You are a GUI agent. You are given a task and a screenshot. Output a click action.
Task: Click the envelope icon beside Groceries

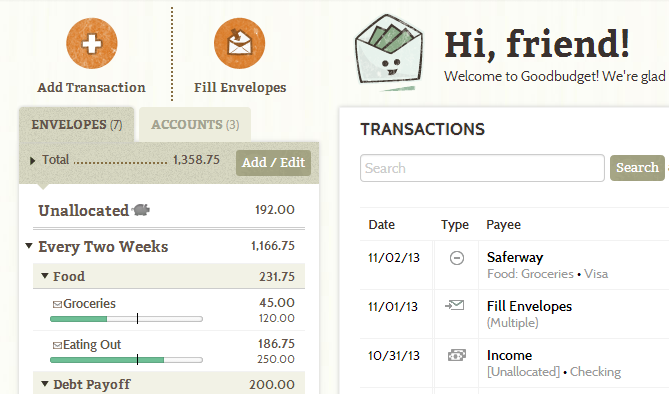coord(57,304)
